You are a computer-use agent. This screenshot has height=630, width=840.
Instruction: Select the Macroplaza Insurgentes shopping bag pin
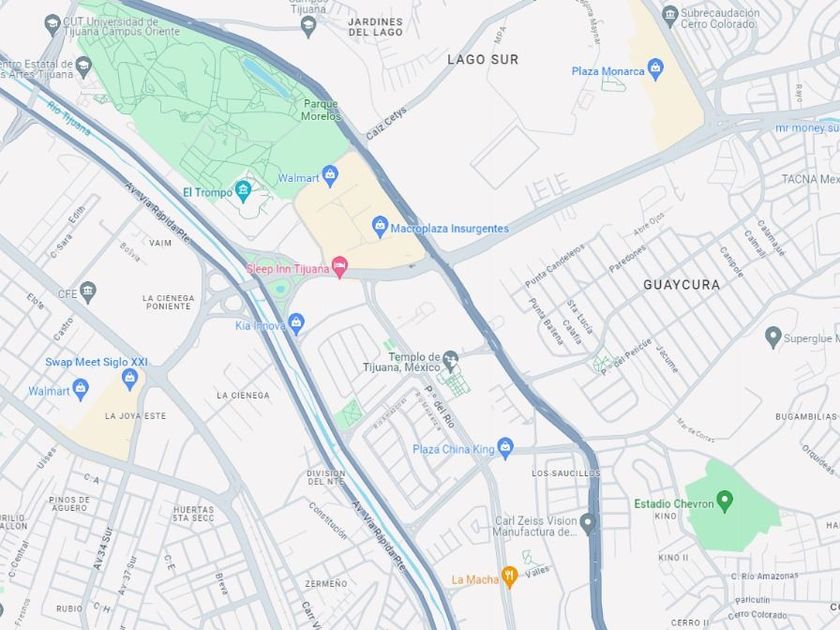point(380,227)
